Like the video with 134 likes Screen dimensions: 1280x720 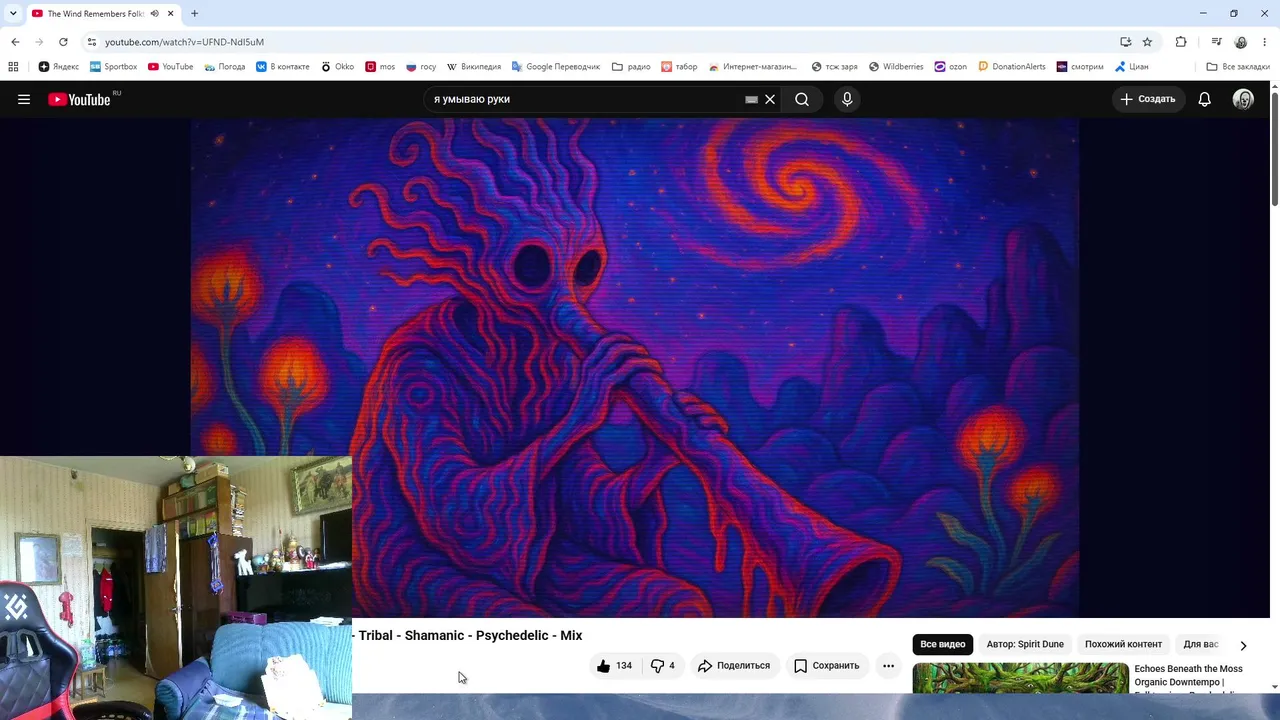pyautogui.click(x=613, y=665)
